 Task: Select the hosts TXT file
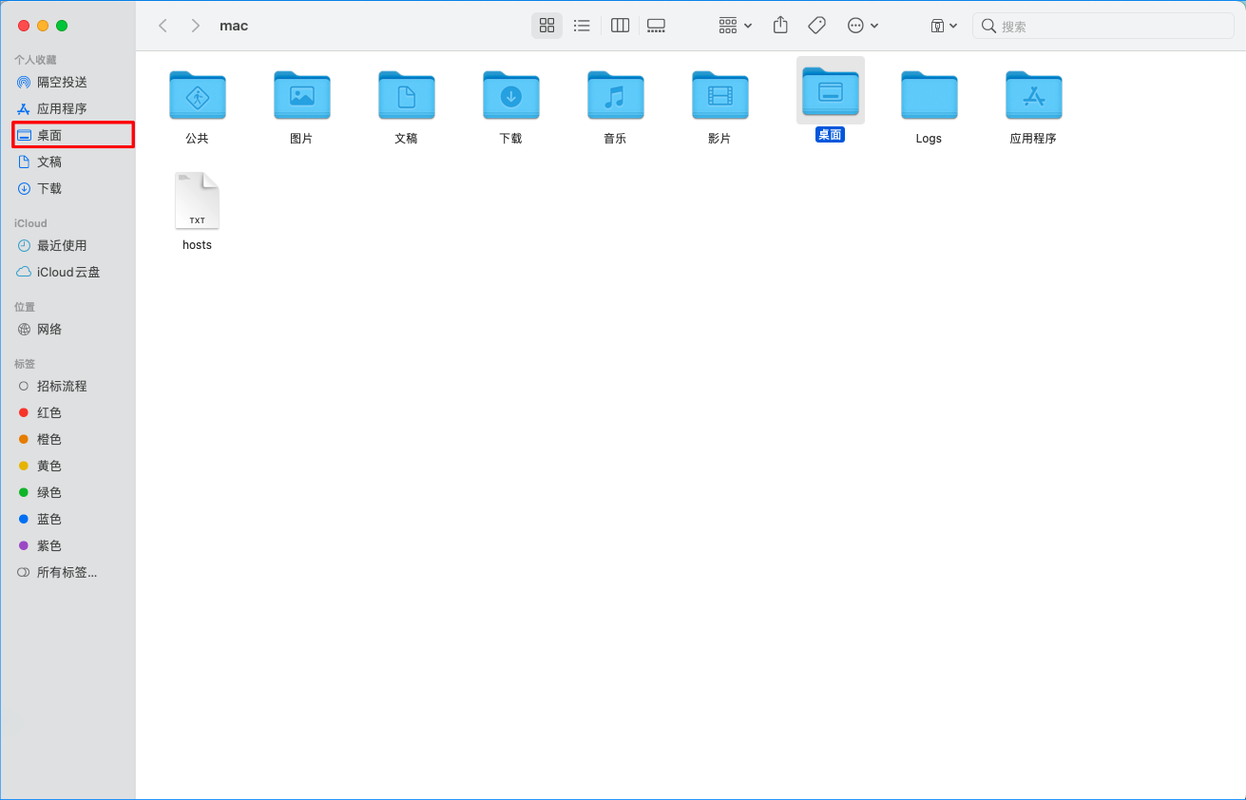pyautogui.click(x=197, y=201)
